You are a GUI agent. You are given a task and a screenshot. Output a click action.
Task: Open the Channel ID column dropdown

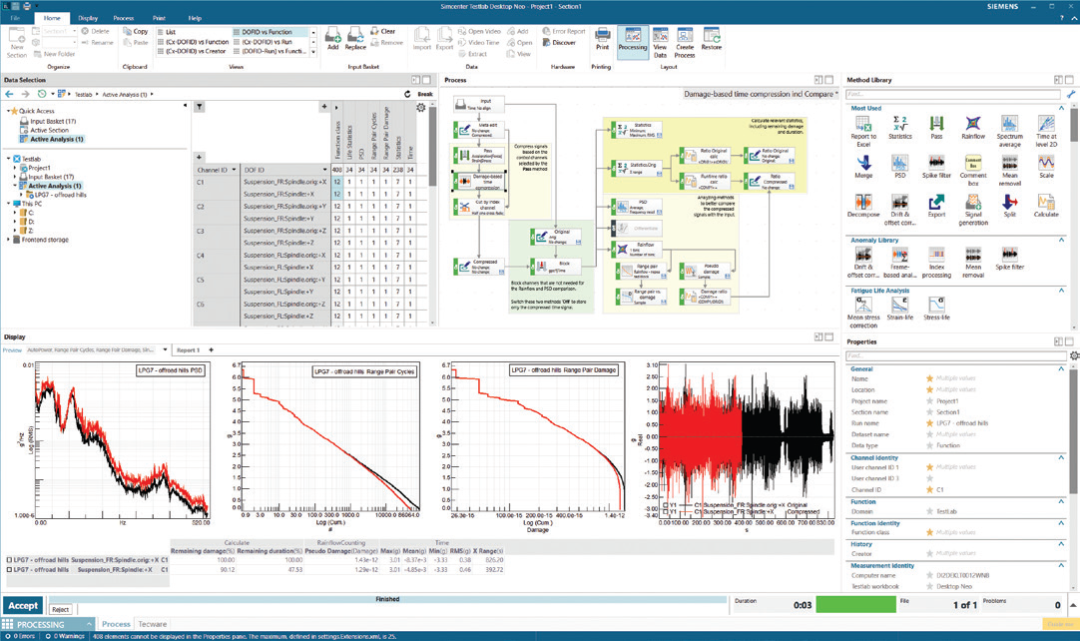[234, 169]
